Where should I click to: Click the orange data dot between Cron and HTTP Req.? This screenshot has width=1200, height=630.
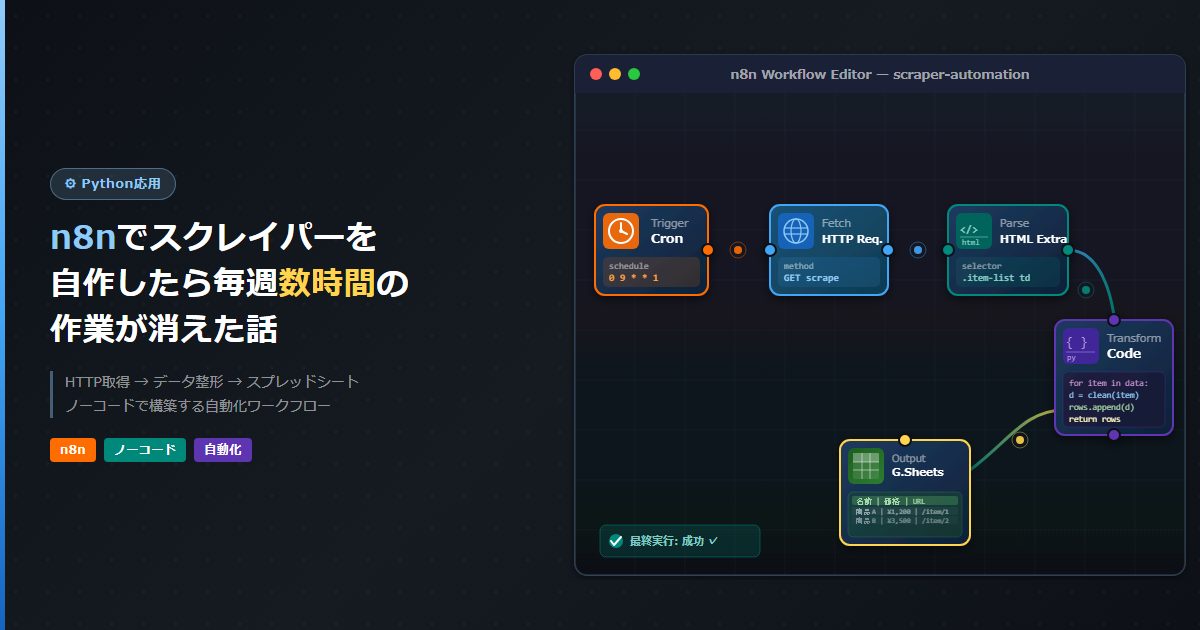tap(738, 250)
